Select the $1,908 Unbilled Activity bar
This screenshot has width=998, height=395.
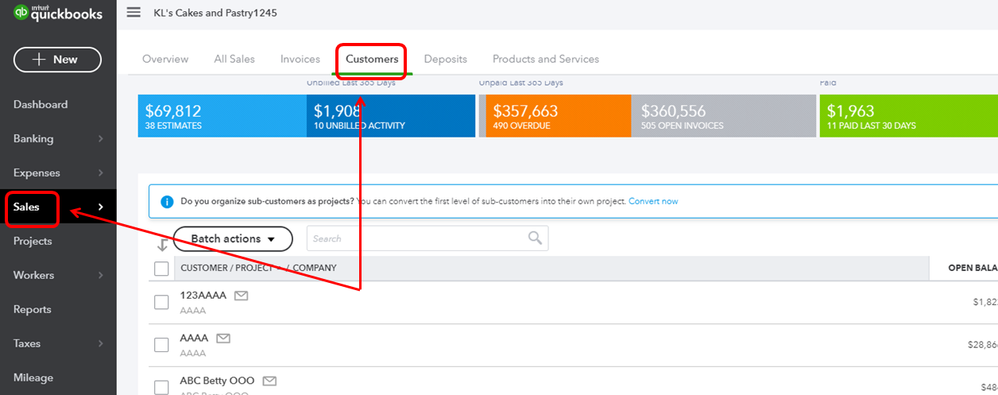click(391, 116)
